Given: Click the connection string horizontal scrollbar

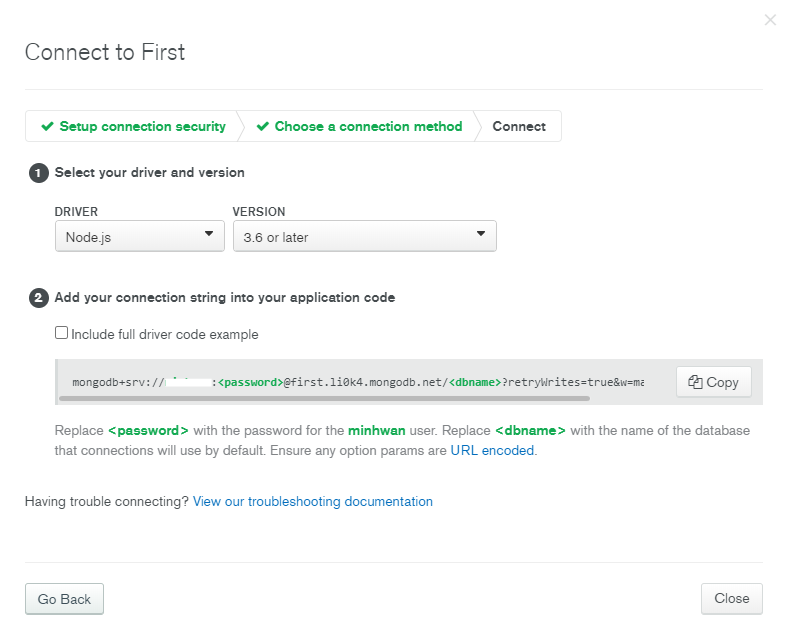Looking at the screenshot, I should coord(324,399).
